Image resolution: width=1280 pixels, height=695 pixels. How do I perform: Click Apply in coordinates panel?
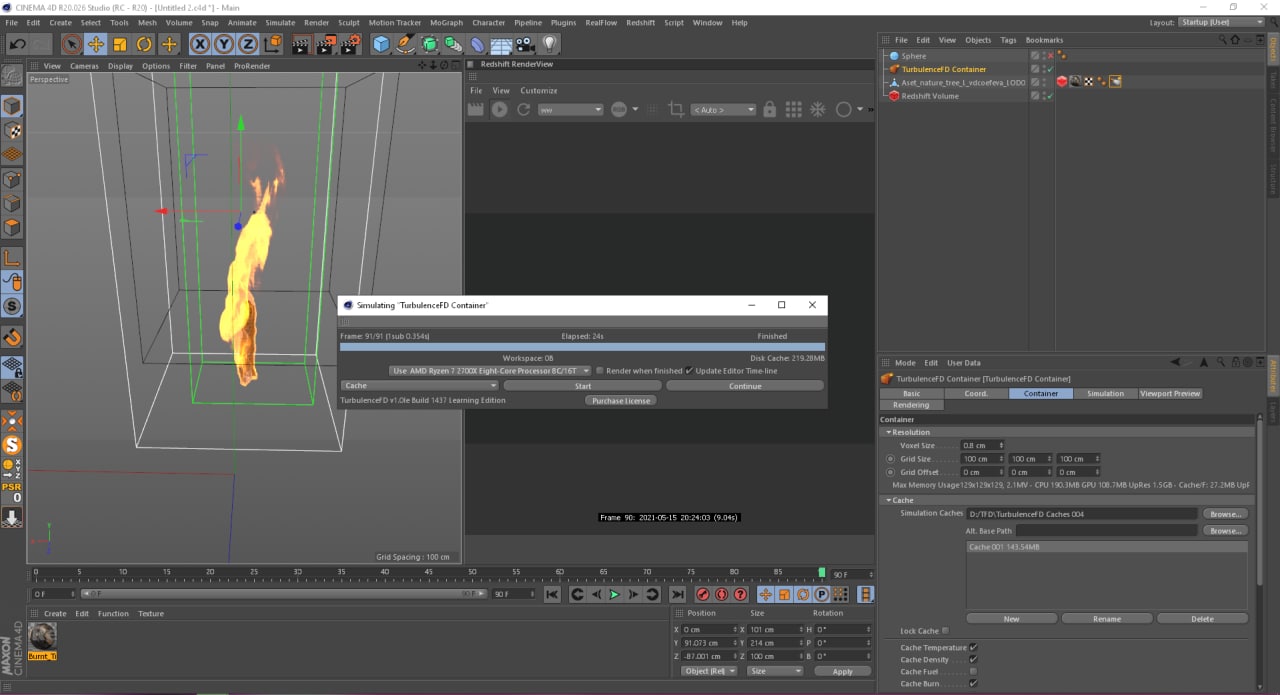pyautogui.click(x=843, y=671)
